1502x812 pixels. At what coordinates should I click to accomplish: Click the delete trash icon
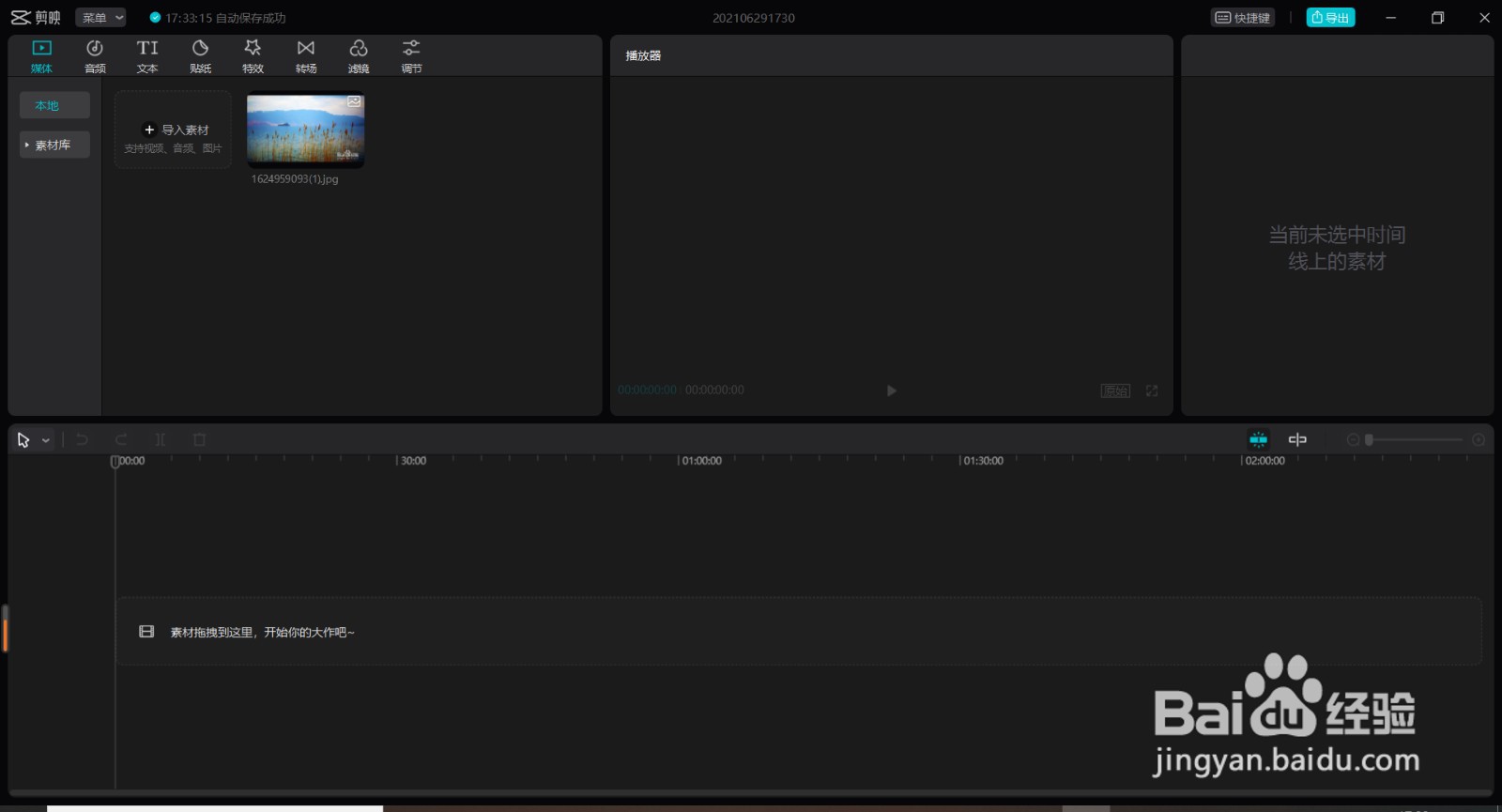click(x=199, y=439)
